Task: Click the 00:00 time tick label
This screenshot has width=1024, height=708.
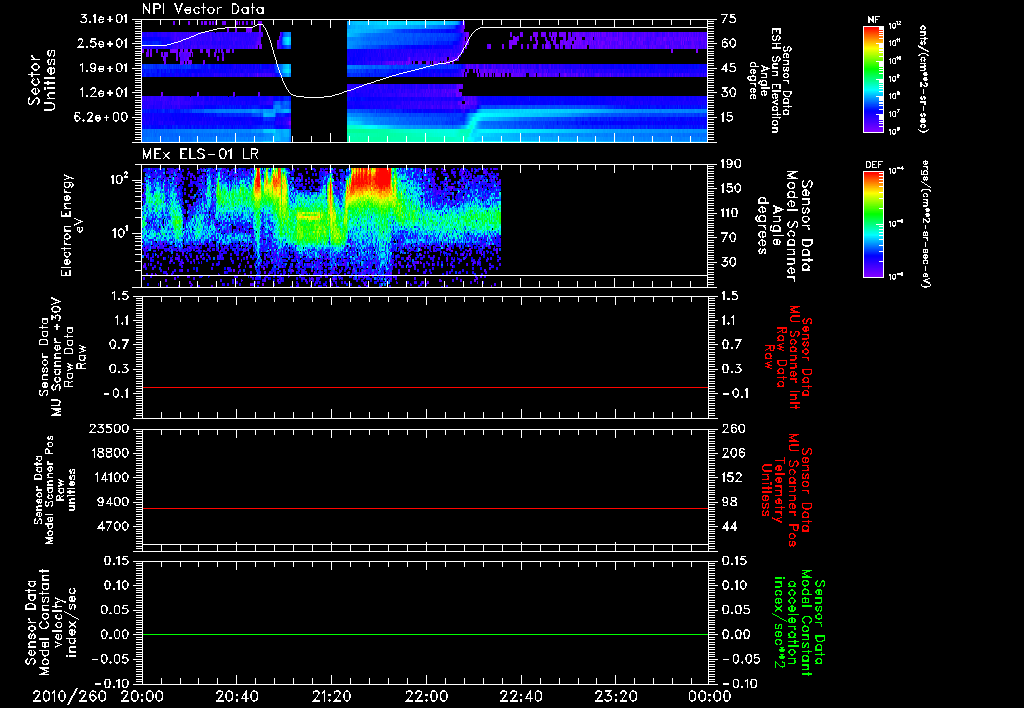Action: click(x=710, y=696)
